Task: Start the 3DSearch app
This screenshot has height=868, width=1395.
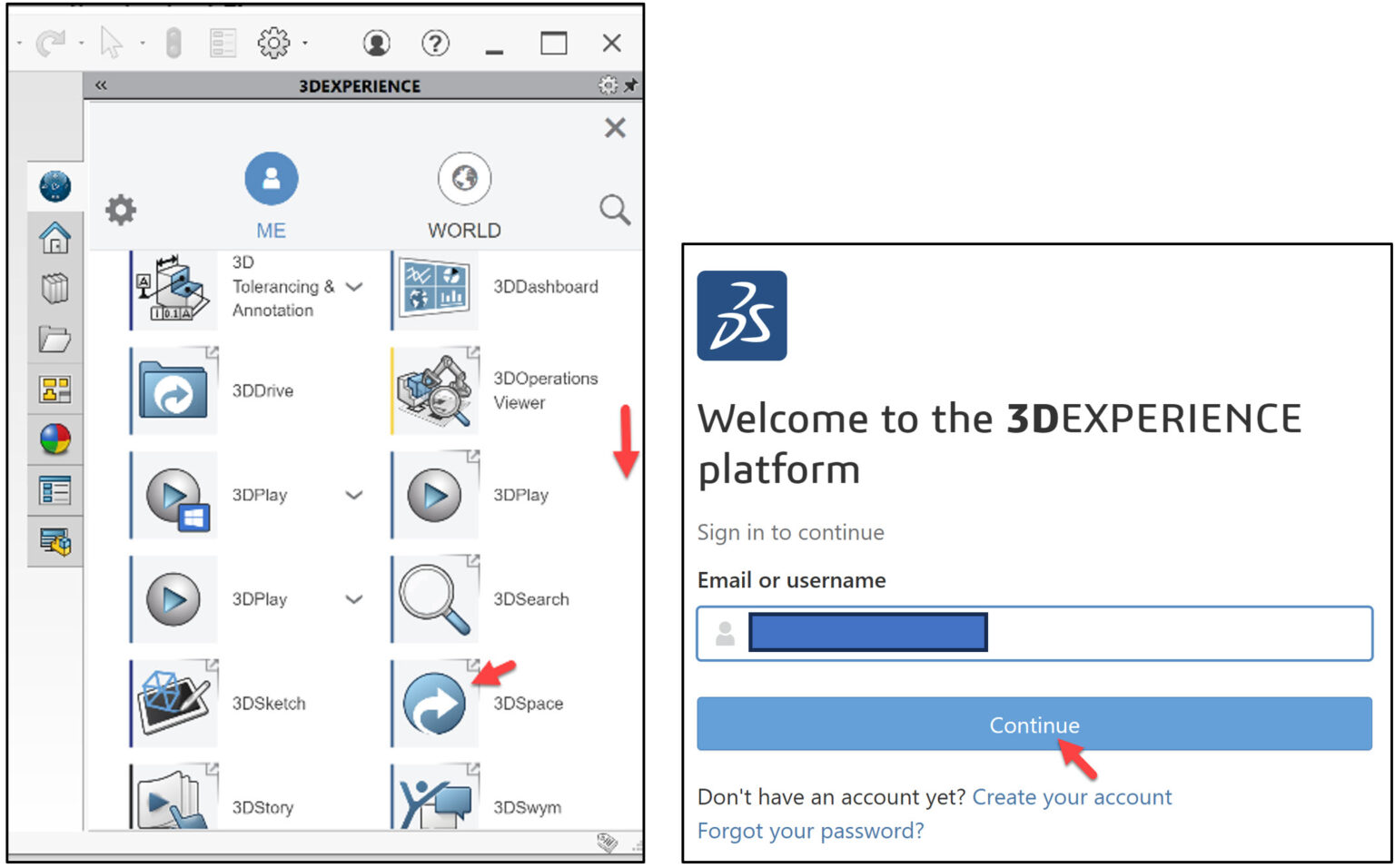Action: pyautogui.click(x=435, y=598)
